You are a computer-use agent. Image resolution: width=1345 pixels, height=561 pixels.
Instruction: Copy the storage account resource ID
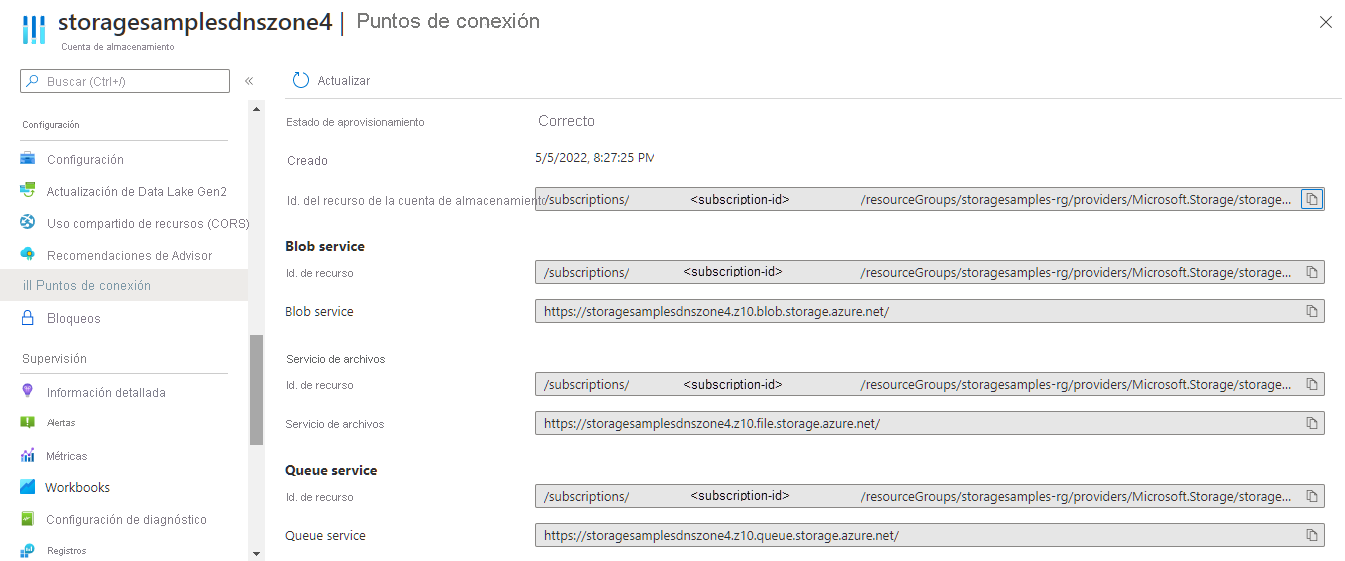click(x=1312, y=199)
